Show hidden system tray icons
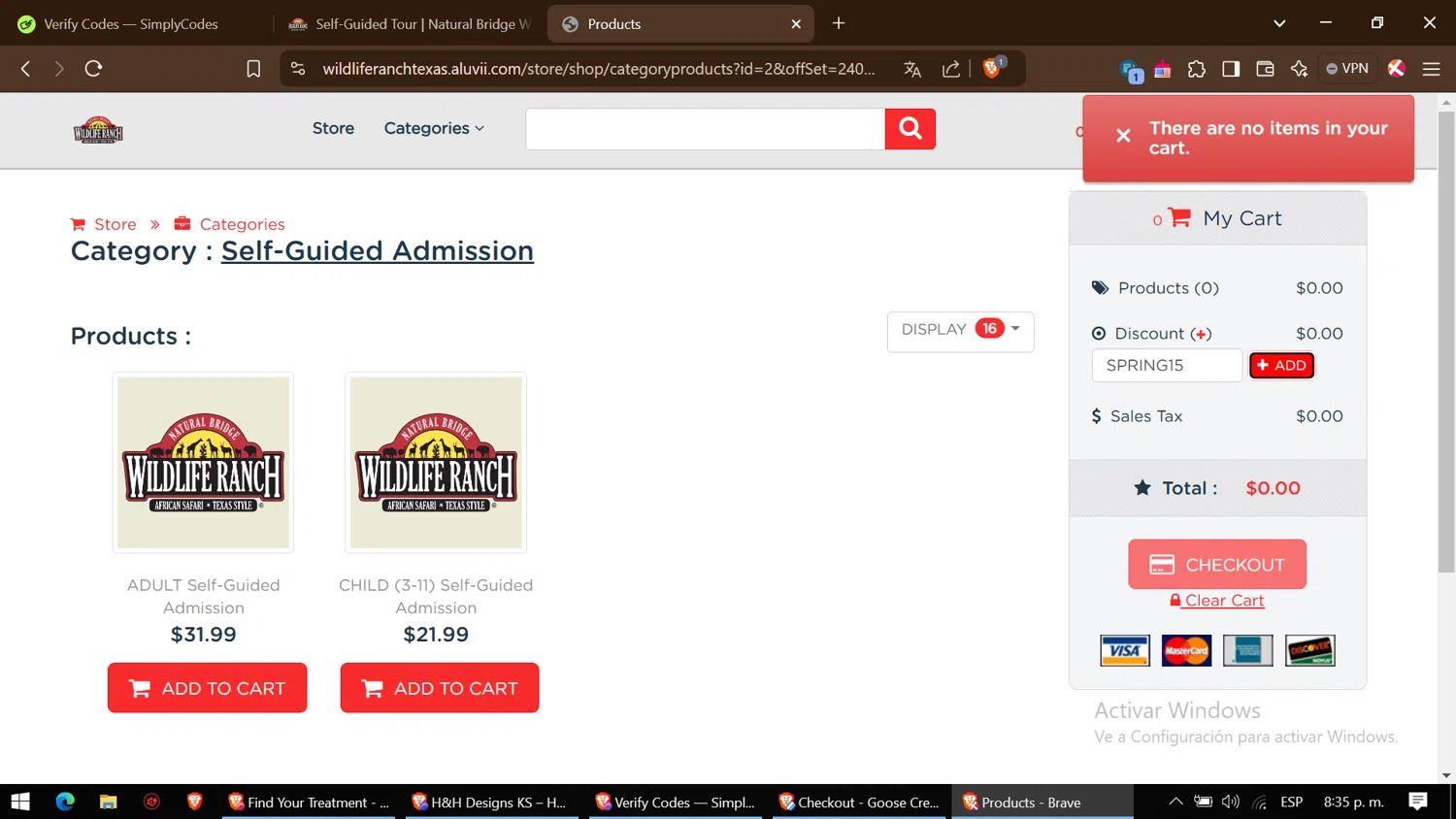 (1175, 802)
